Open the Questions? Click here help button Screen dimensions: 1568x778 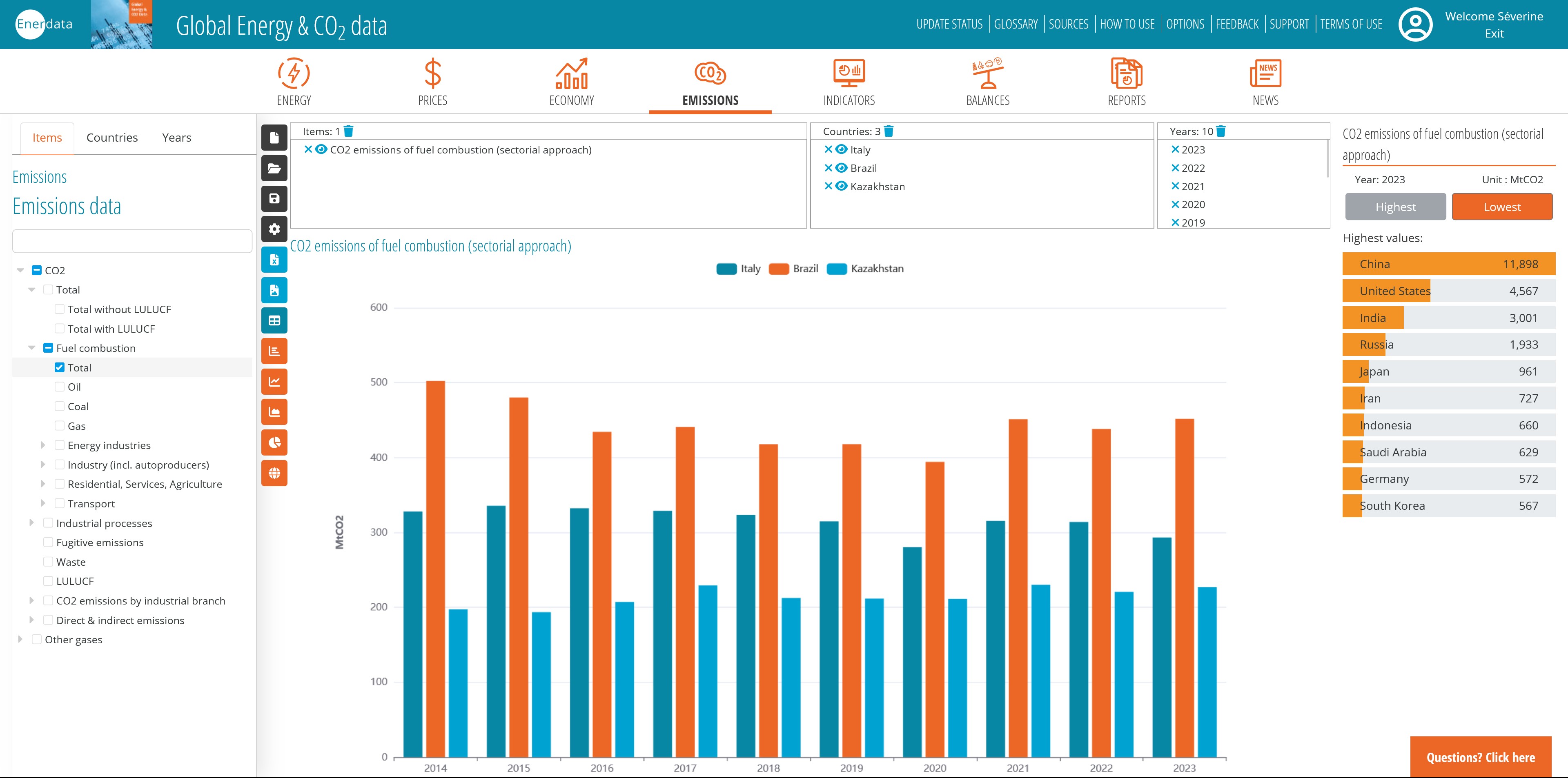1480,757
